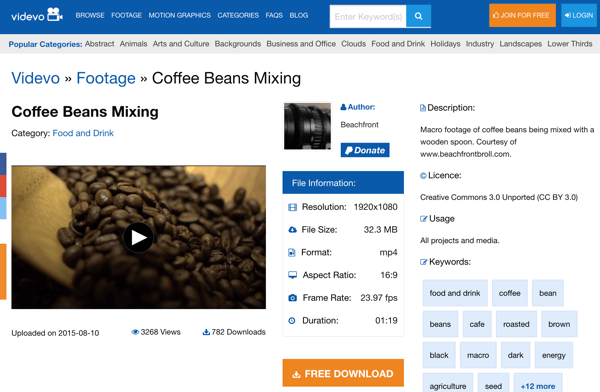Click the eye icon beside Views
The image size is (600, 392).
[x=135, y=332]
